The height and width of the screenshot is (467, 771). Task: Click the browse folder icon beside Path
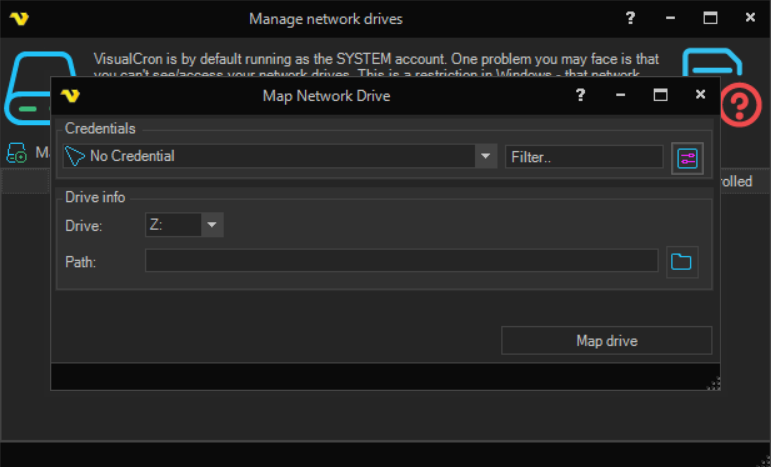click(681, 262)
